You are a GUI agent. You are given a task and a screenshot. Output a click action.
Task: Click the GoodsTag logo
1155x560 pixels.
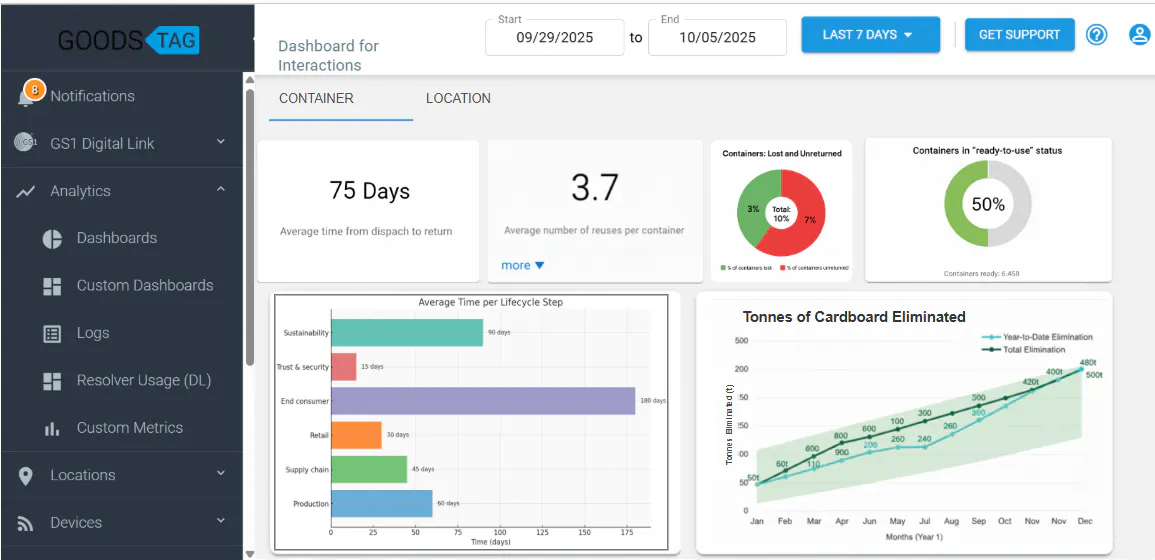pos(129,40)
